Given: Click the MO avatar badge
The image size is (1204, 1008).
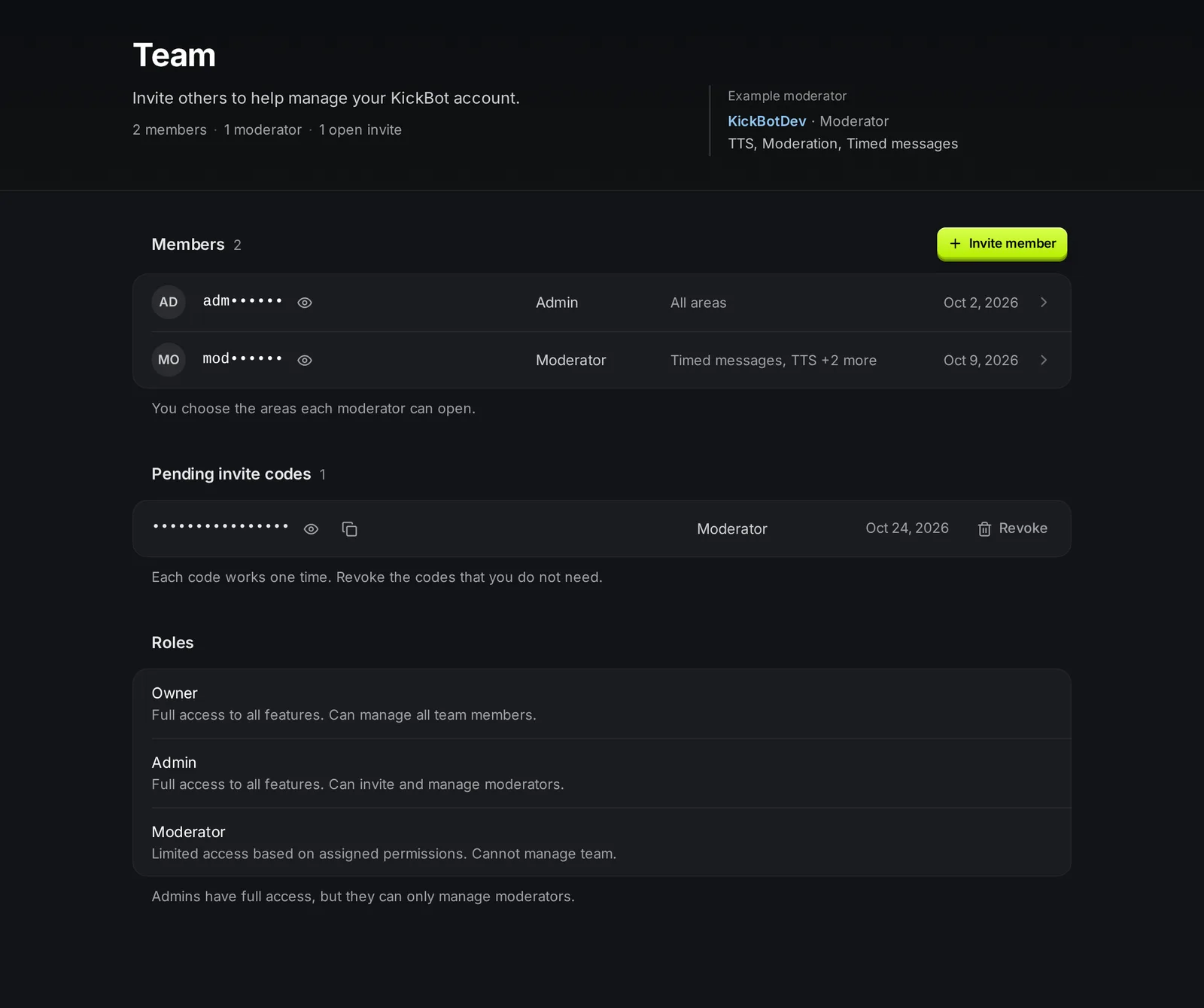Looking at the screenshot, I should point(169,360).
